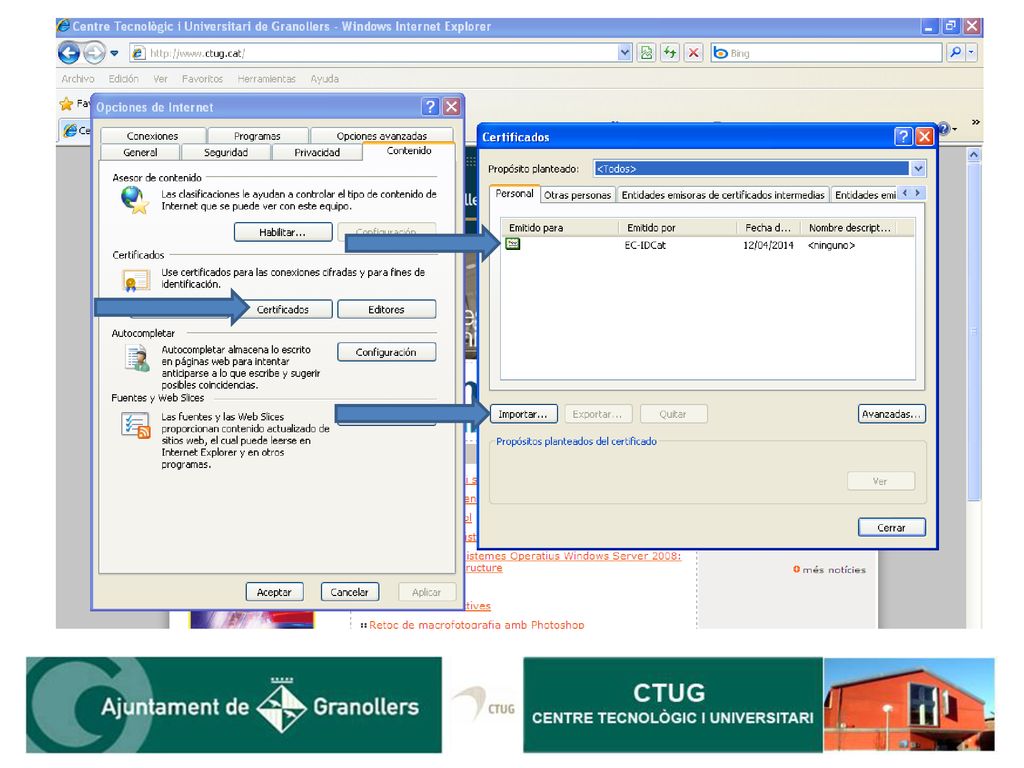Sort by Fecha d... column header
Screen dimensions: 1024x768
point(769,228)
